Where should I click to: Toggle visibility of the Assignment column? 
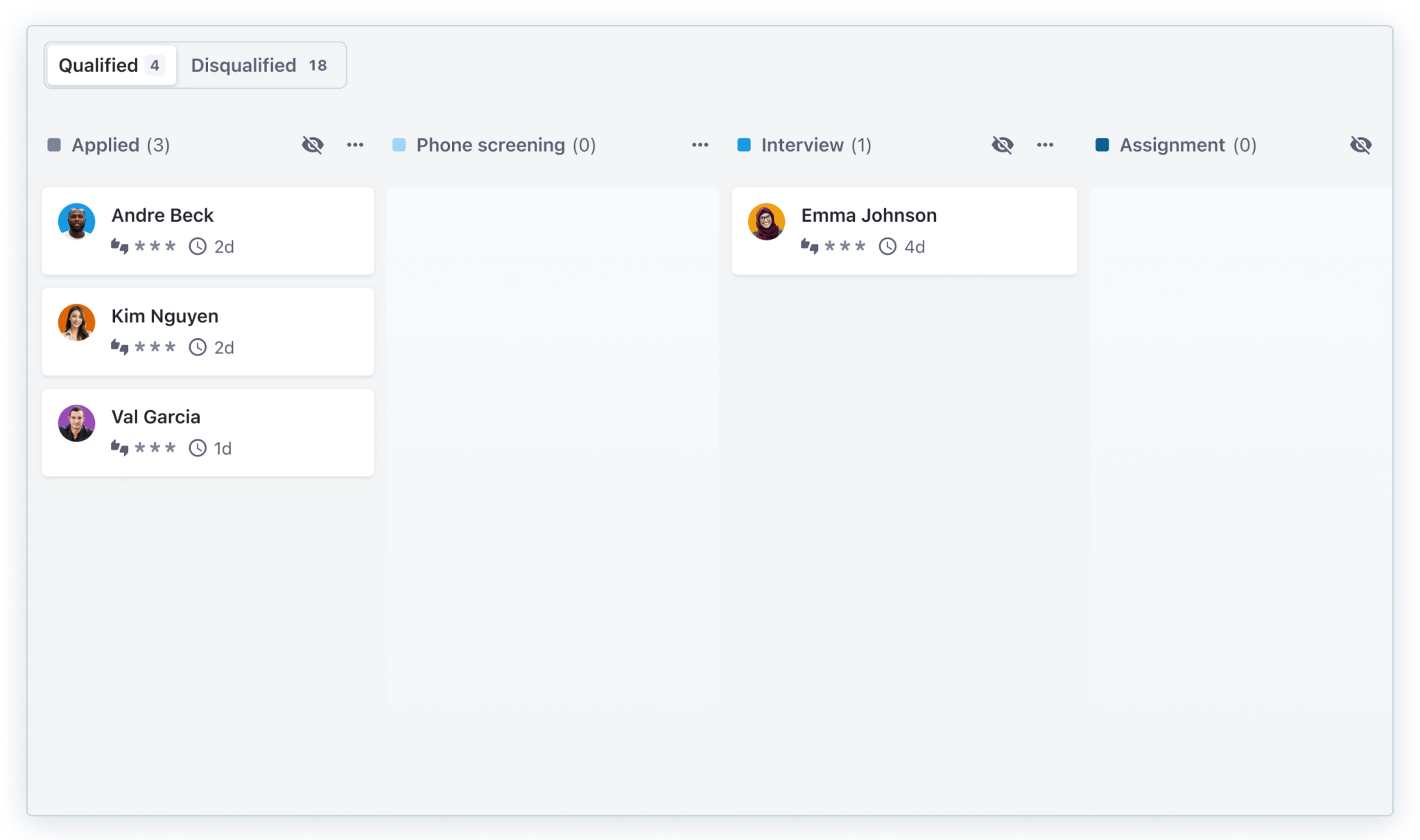click(x=1361, y=145)
